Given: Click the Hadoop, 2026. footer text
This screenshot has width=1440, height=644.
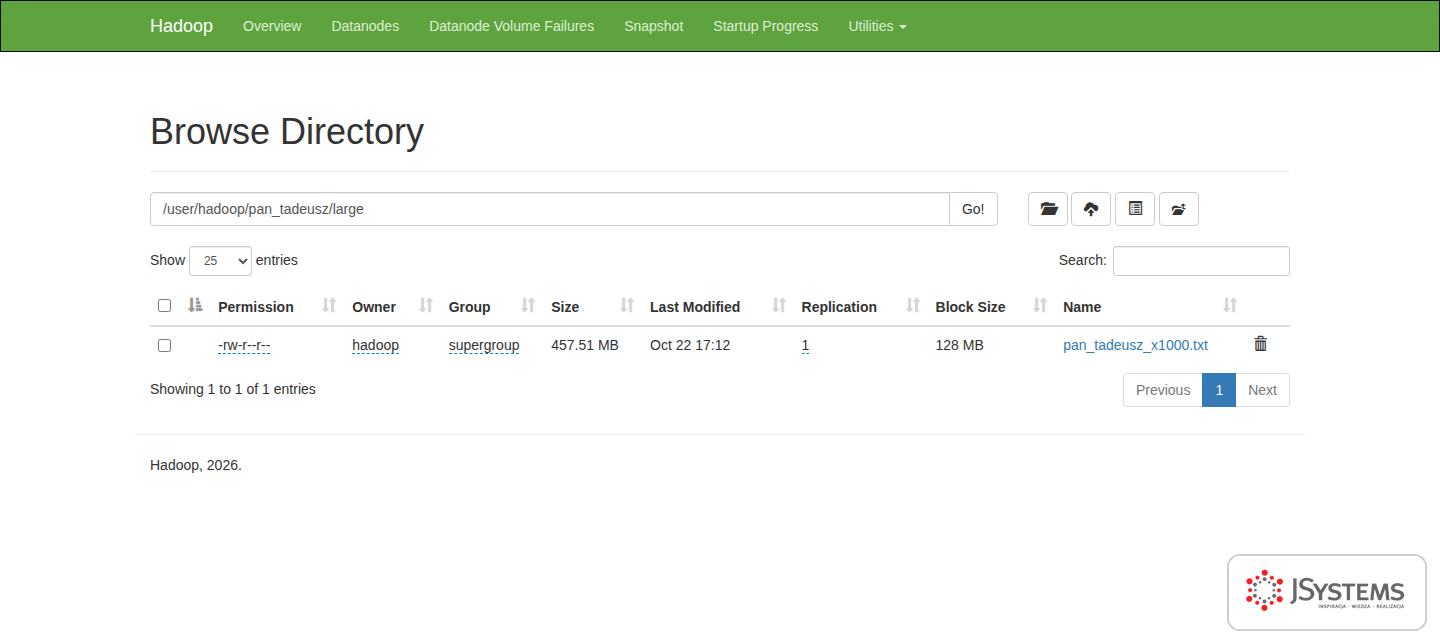Looking at the screenshot, I should pos(196,465).
